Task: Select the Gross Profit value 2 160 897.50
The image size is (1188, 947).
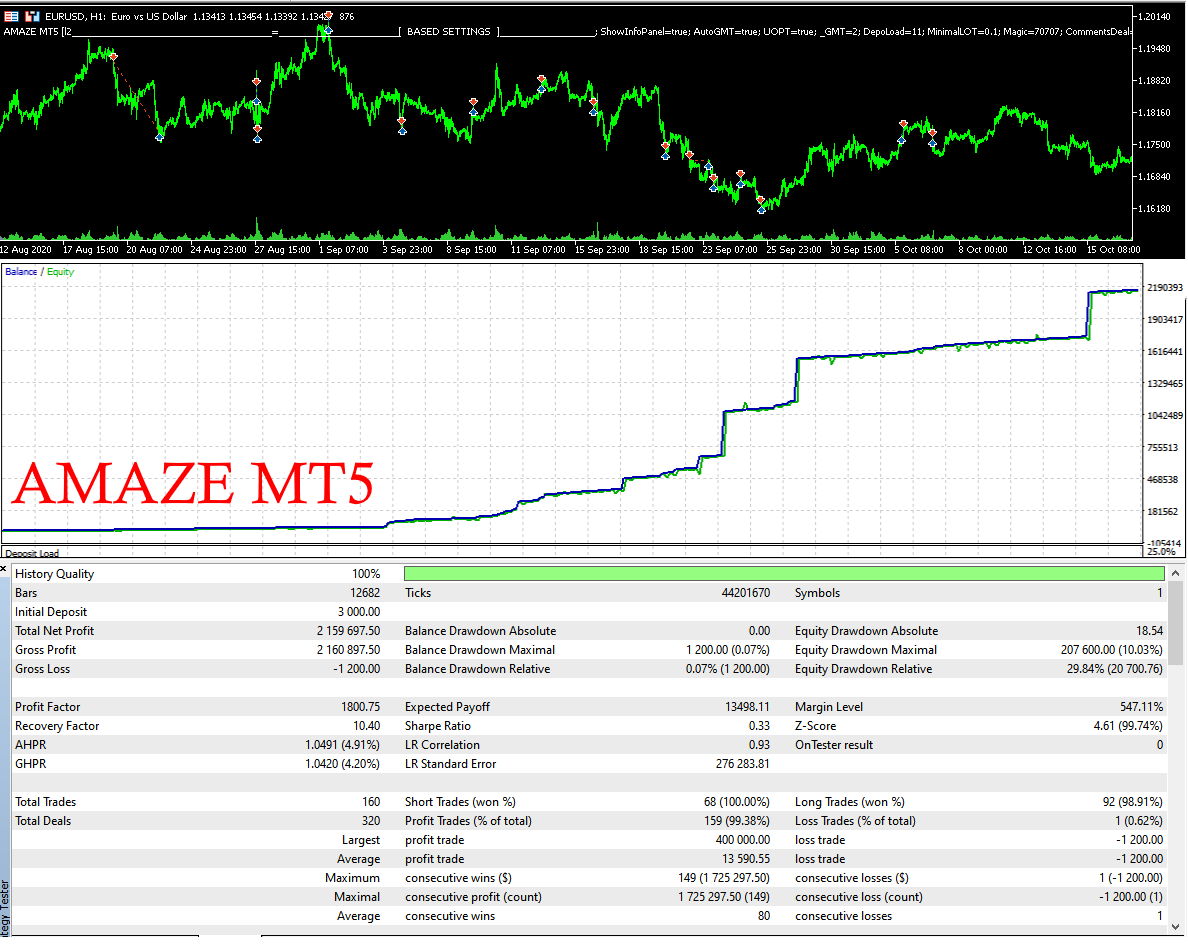Action: tap(349, 650)
